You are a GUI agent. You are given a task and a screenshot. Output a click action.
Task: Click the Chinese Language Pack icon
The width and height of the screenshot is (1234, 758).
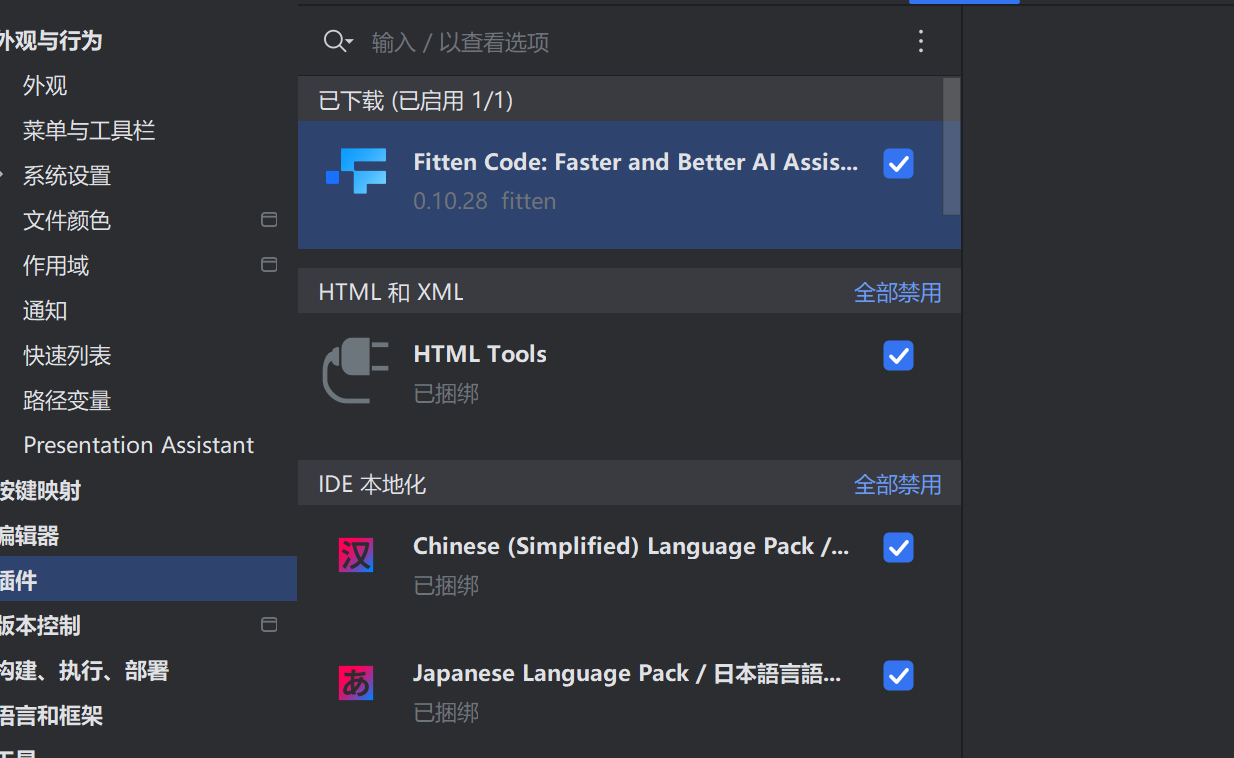[x=356, y=555]
